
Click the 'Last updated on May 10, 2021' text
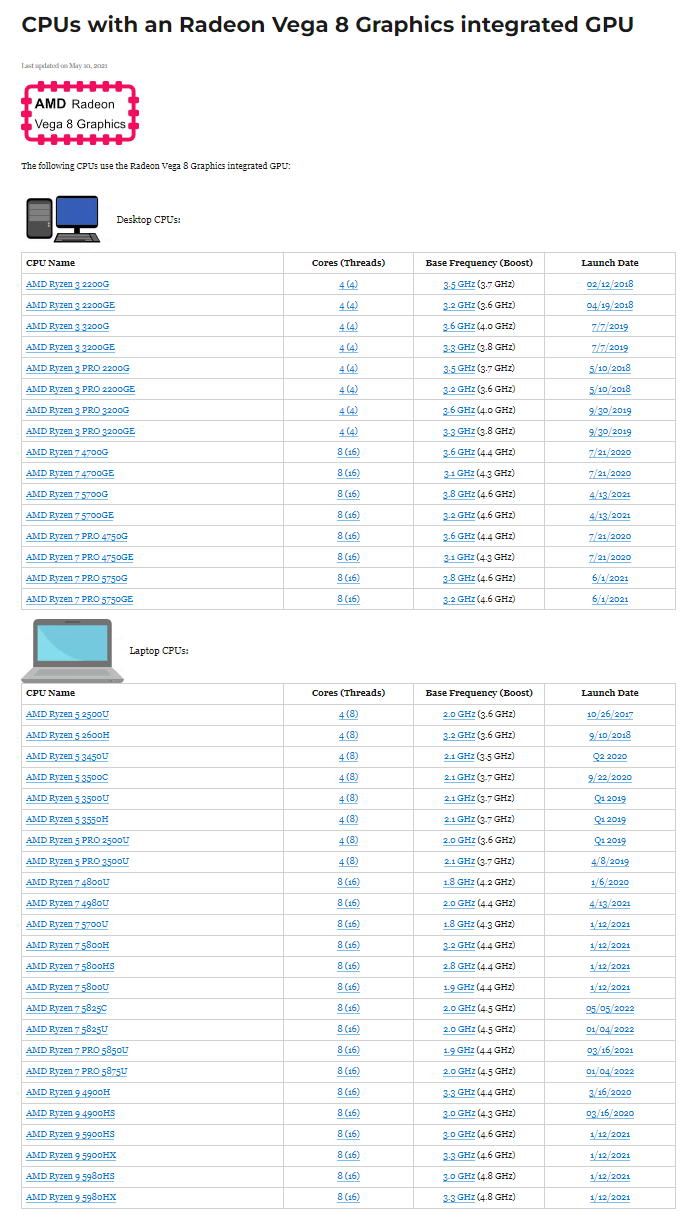tap(64, 66)
